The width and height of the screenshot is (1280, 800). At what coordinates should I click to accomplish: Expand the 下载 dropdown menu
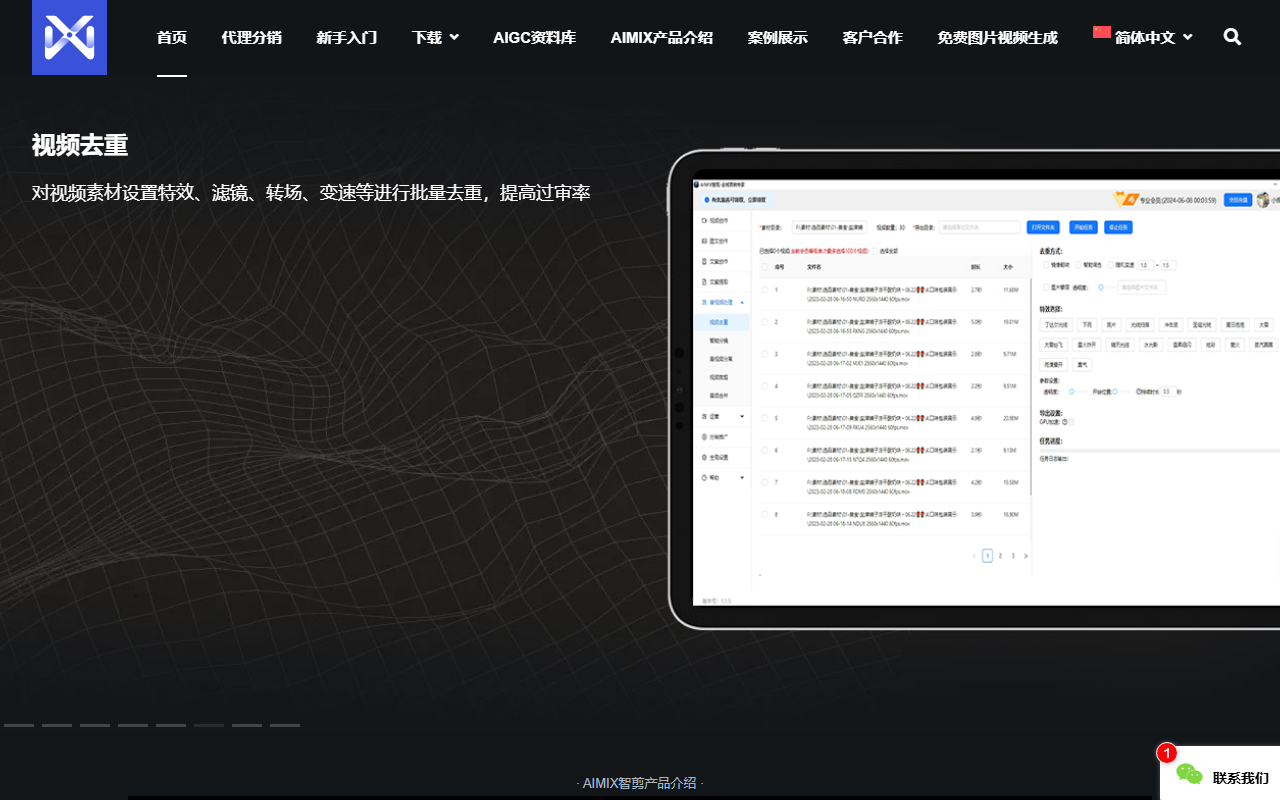435,38
